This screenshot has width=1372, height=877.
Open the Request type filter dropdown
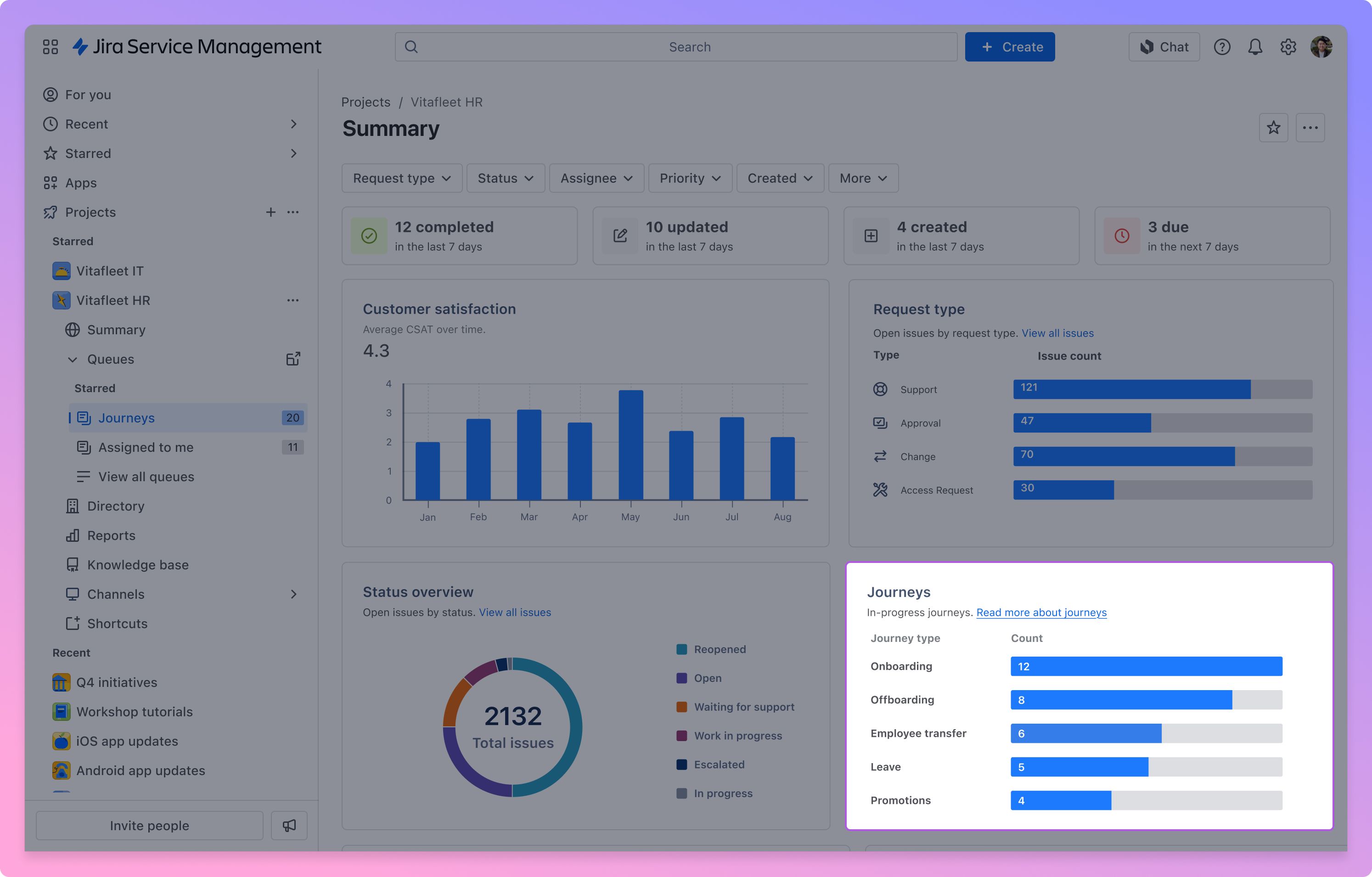pyautogui.click(x=402, y=178)
